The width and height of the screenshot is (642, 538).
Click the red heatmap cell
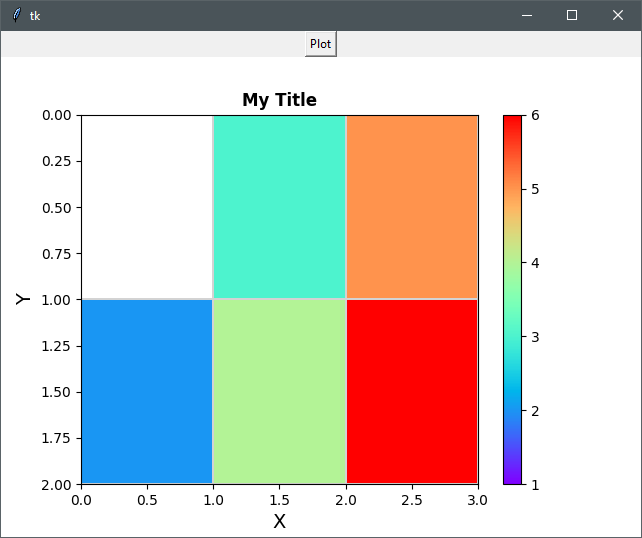[x=412, y=392]
